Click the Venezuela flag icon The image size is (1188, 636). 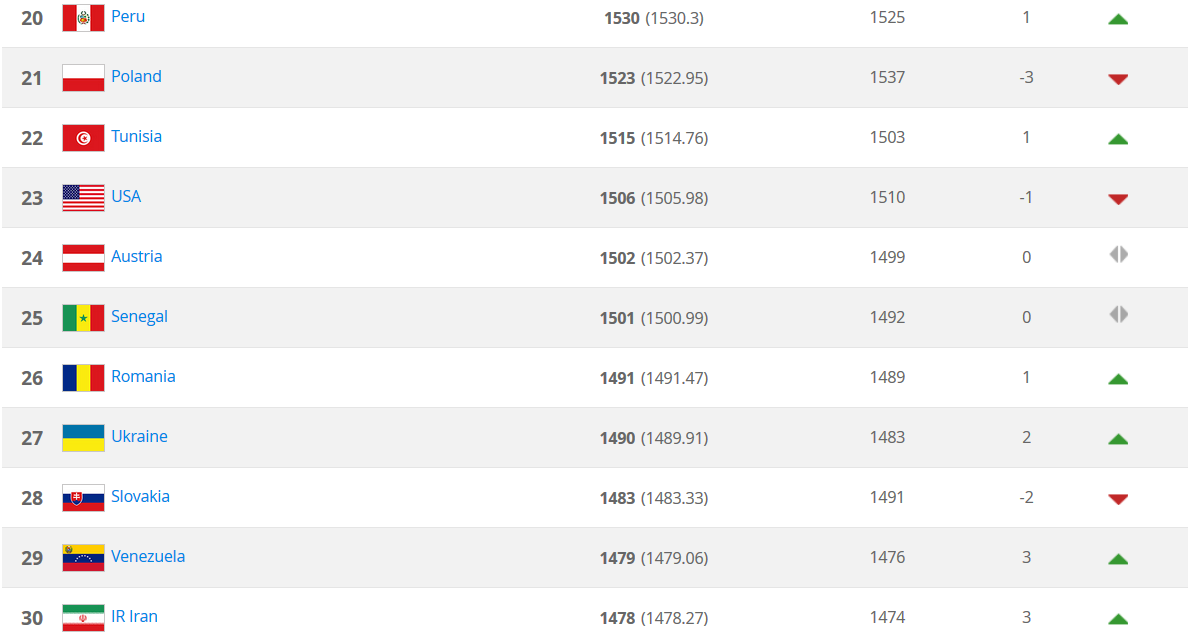point(83,558)
